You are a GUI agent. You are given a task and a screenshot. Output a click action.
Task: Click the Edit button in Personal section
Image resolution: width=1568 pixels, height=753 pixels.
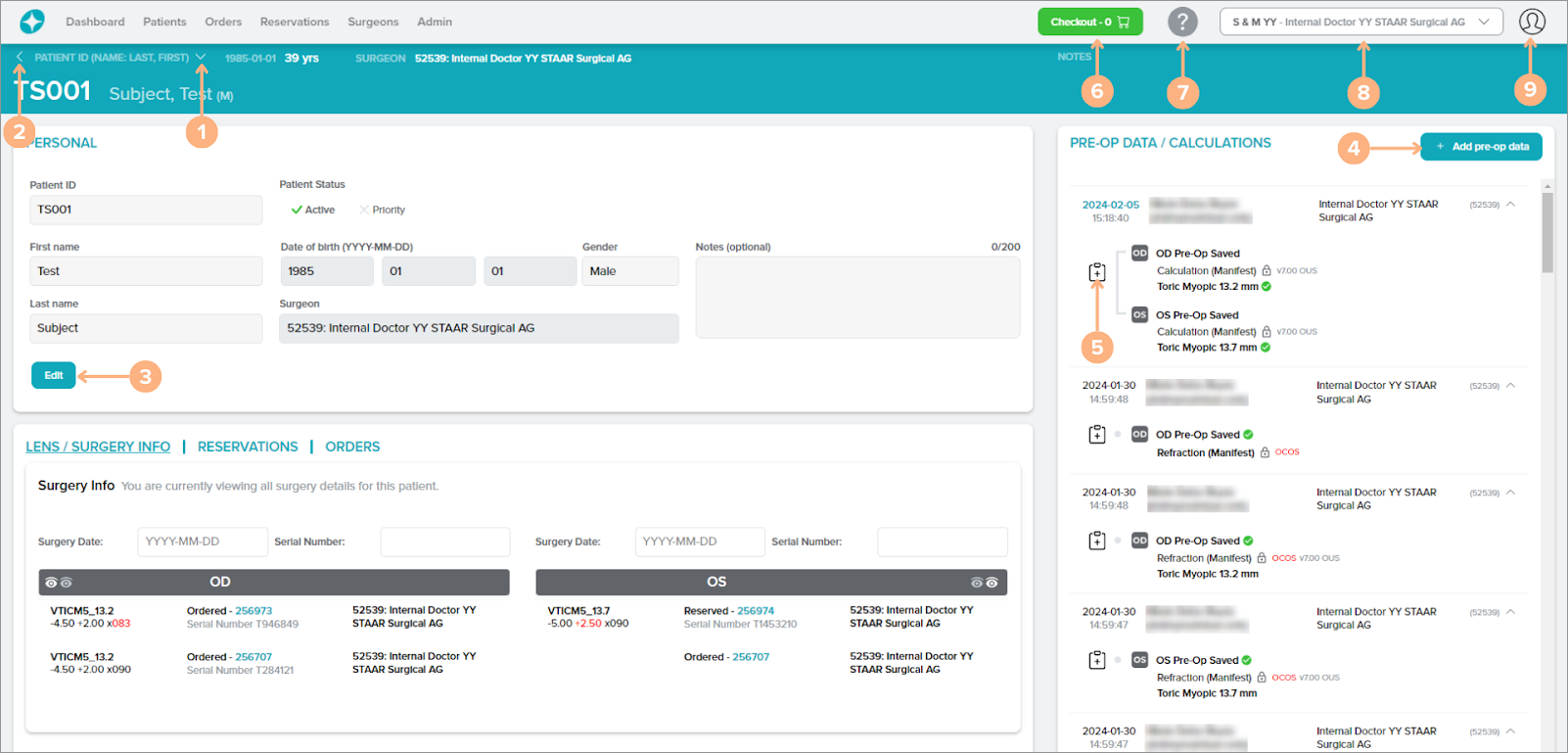pyautogui.click(x=54, y=375)
